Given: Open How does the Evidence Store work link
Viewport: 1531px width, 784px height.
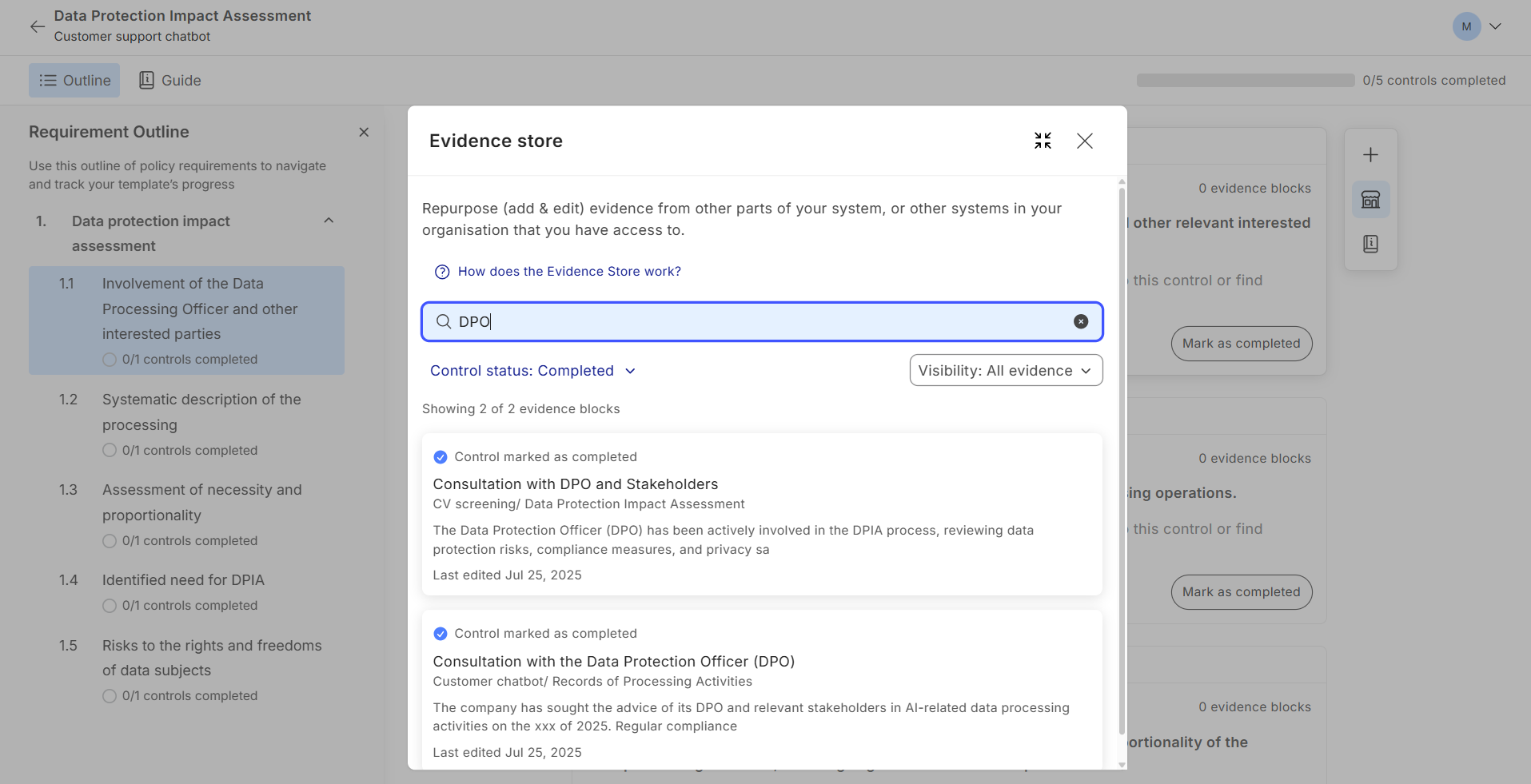Looking at the screenshot, I should tap(568, 272).
